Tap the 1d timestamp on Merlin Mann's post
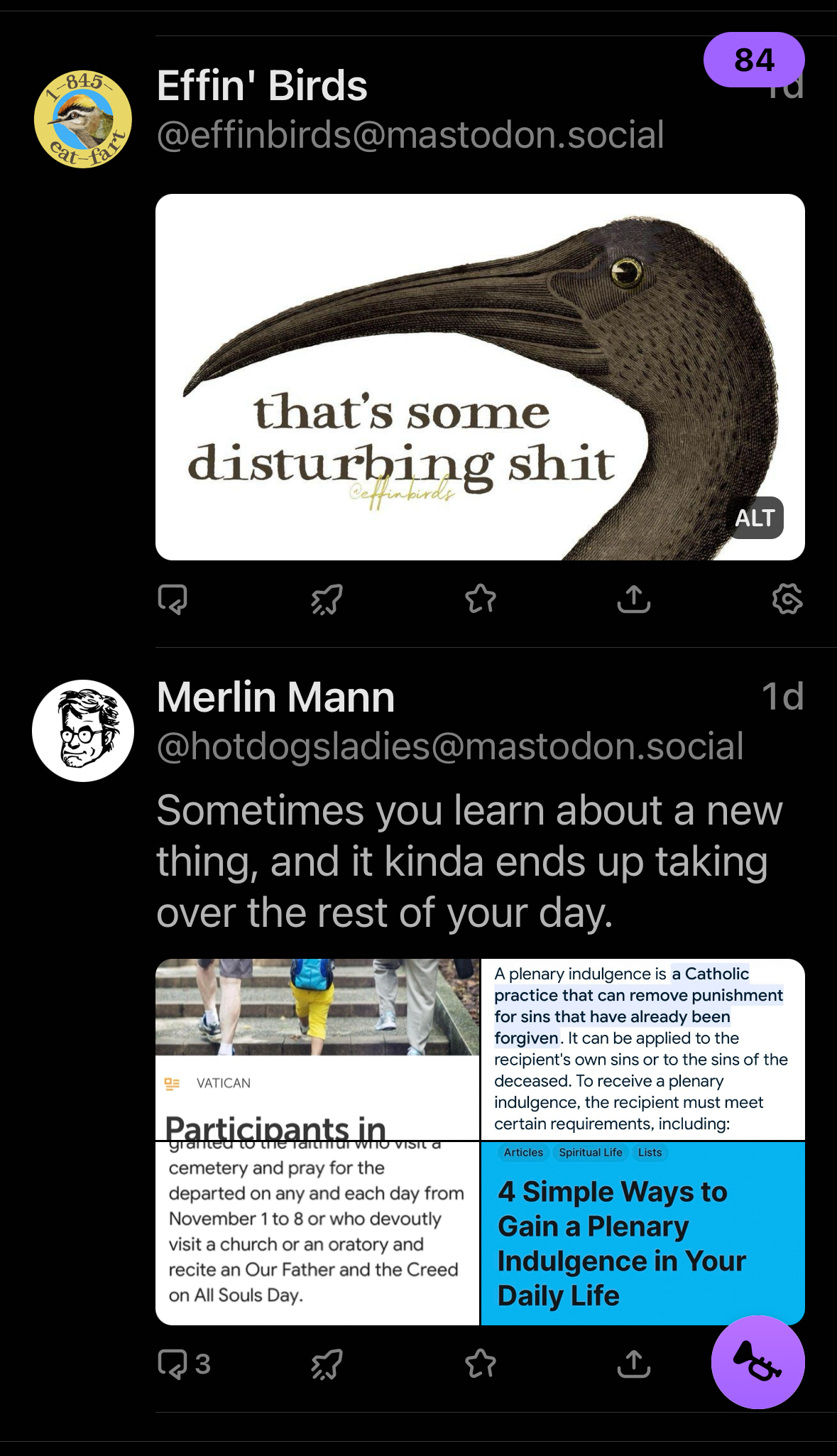This screenshot has height=1456, width=837. click(783, 697)
